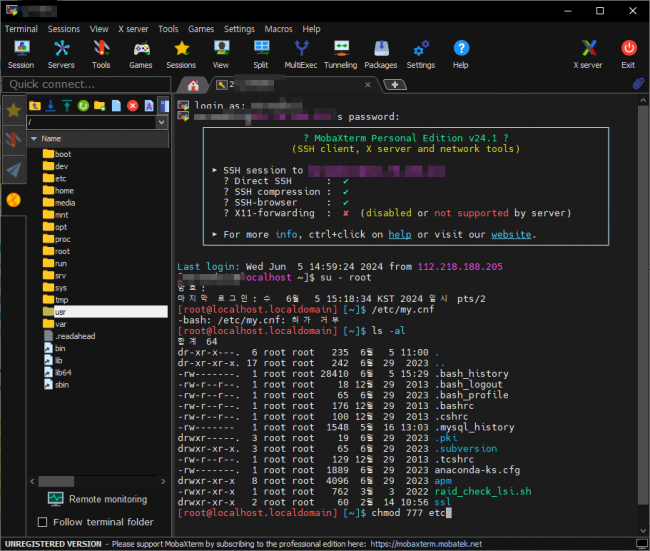This screenshot has height=551, width=650.
Task: Click the red Exit power icon
Action: [x=628, y=54]
